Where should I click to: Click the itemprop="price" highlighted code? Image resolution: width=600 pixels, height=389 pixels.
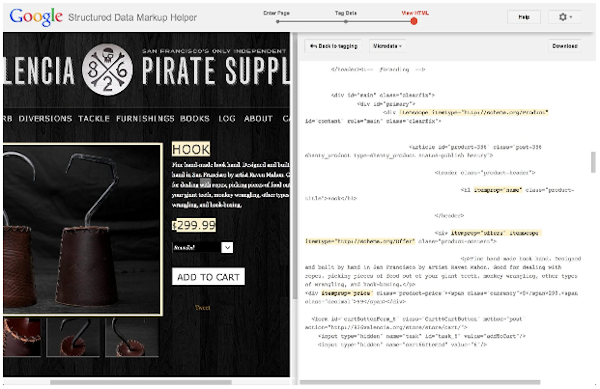pos(347,293)
